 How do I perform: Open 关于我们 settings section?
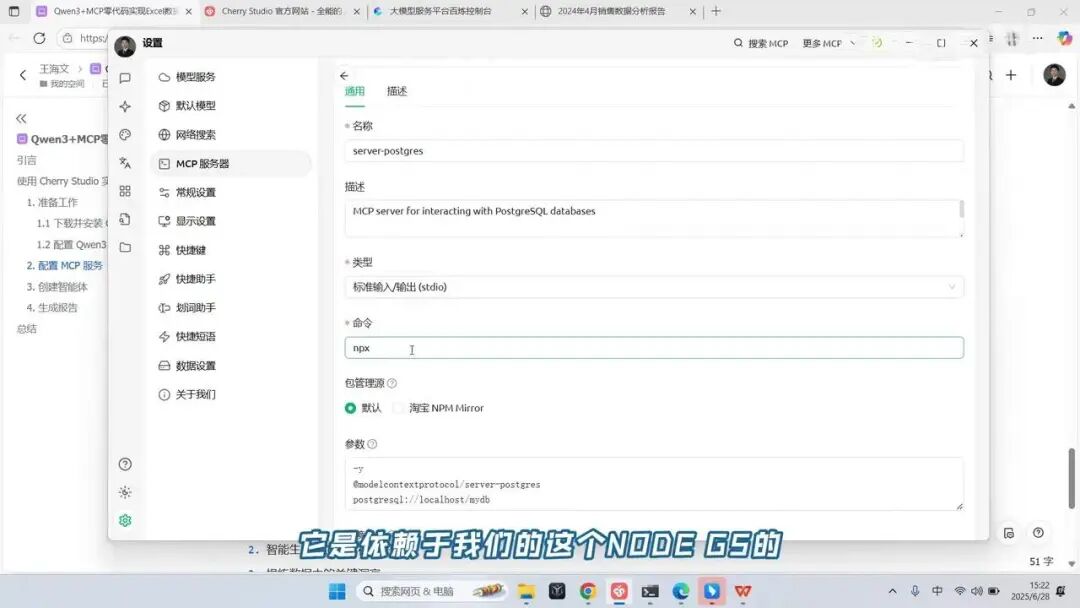(x=231, y=395)
